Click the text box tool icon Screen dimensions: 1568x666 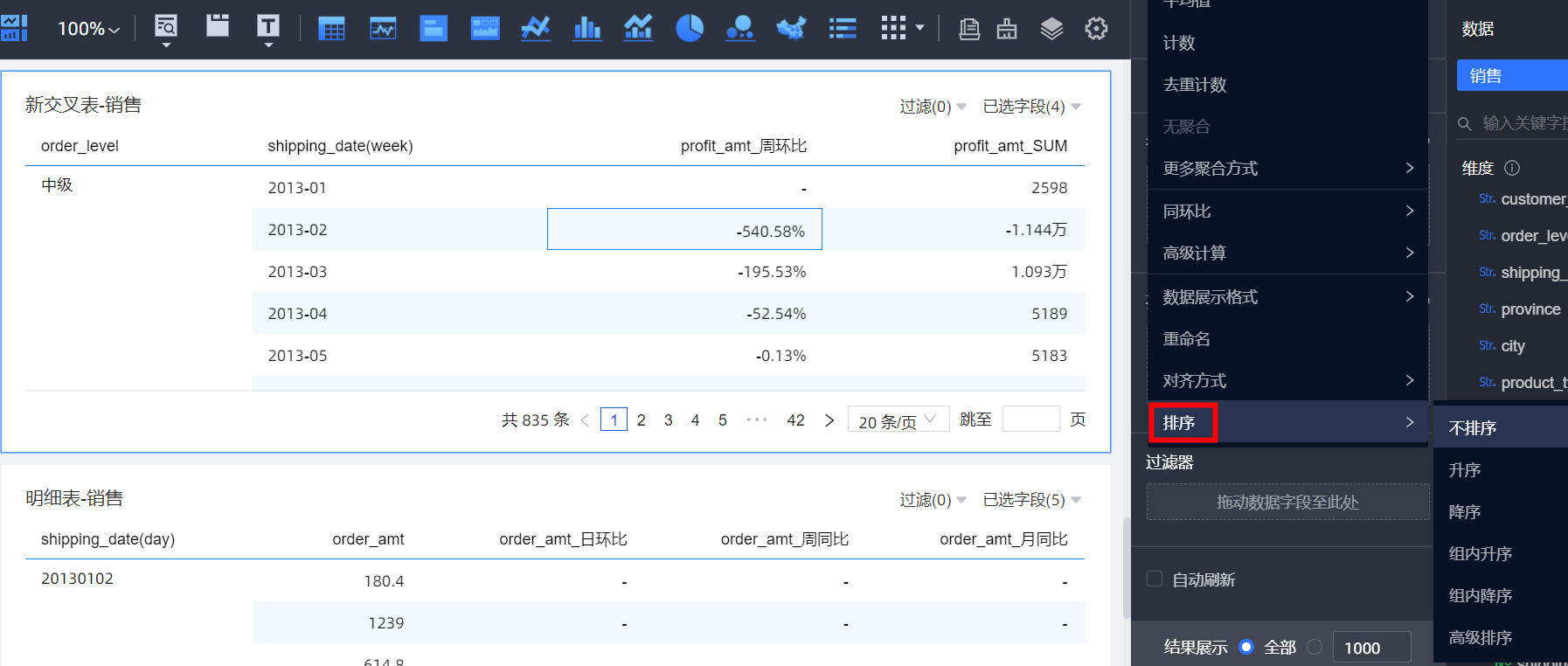[268, 27]
